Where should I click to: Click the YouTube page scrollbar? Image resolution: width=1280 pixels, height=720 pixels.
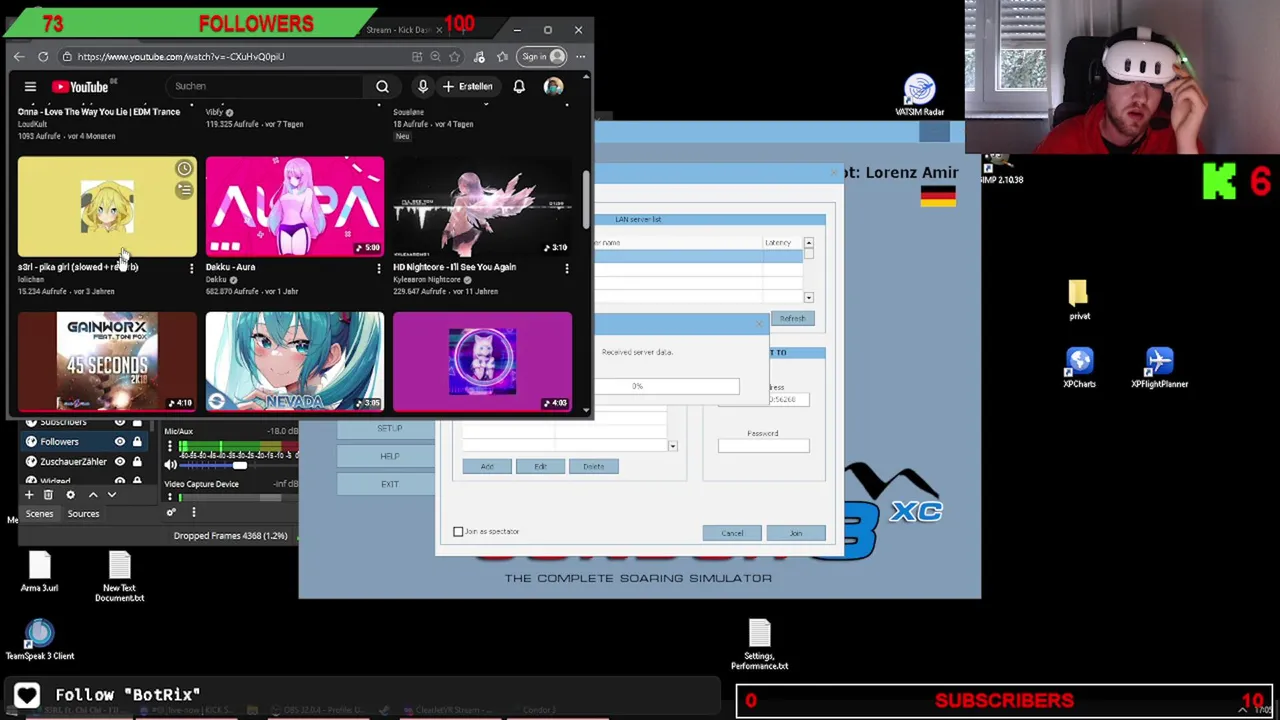click(x=587, y=198)
